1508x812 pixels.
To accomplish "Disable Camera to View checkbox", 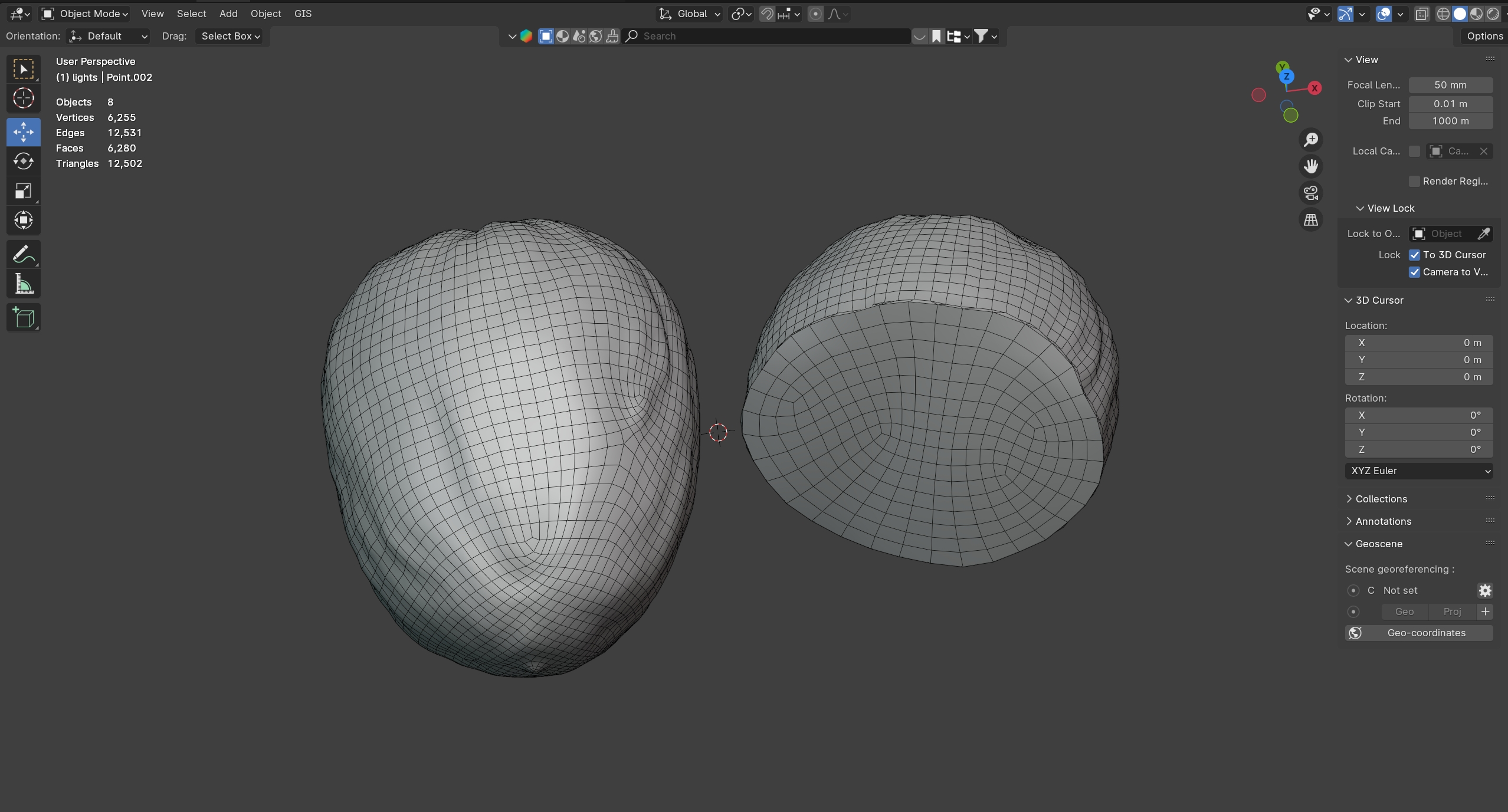I will pos(1414,272).
